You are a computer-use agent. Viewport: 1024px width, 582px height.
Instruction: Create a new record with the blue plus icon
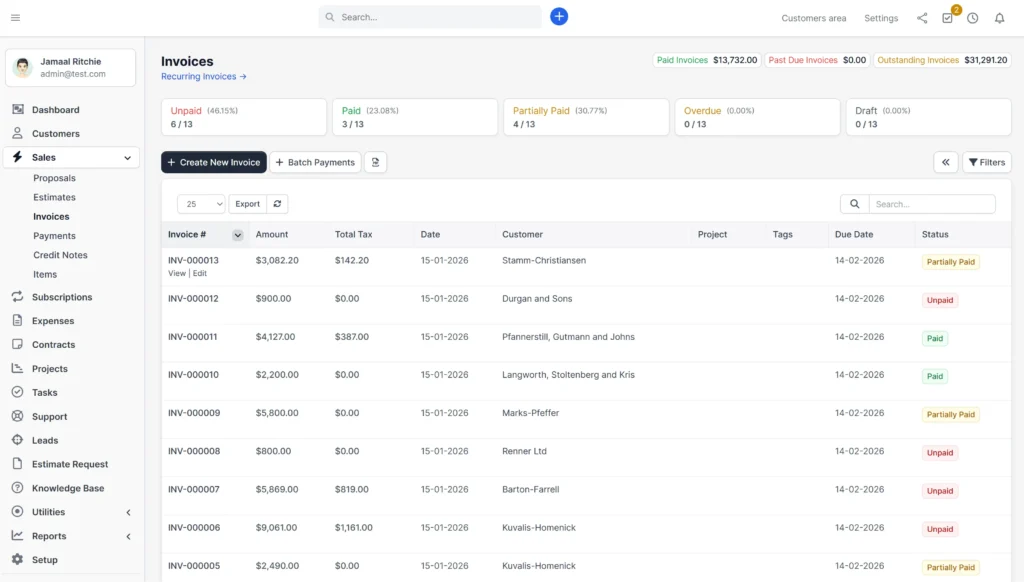click(x=559, y=16)
